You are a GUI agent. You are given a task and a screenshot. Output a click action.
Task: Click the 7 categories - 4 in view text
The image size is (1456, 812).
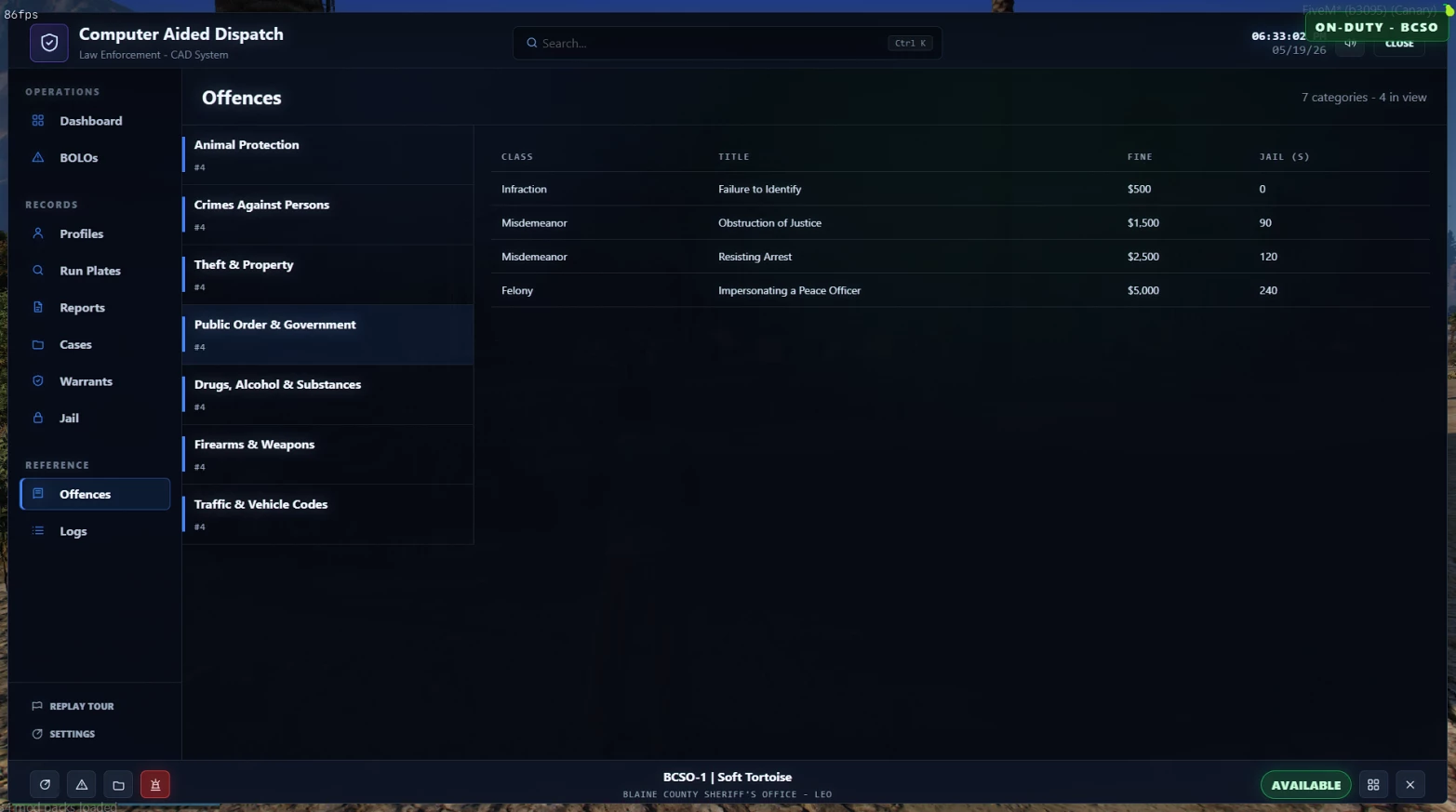pos(1364,97)
